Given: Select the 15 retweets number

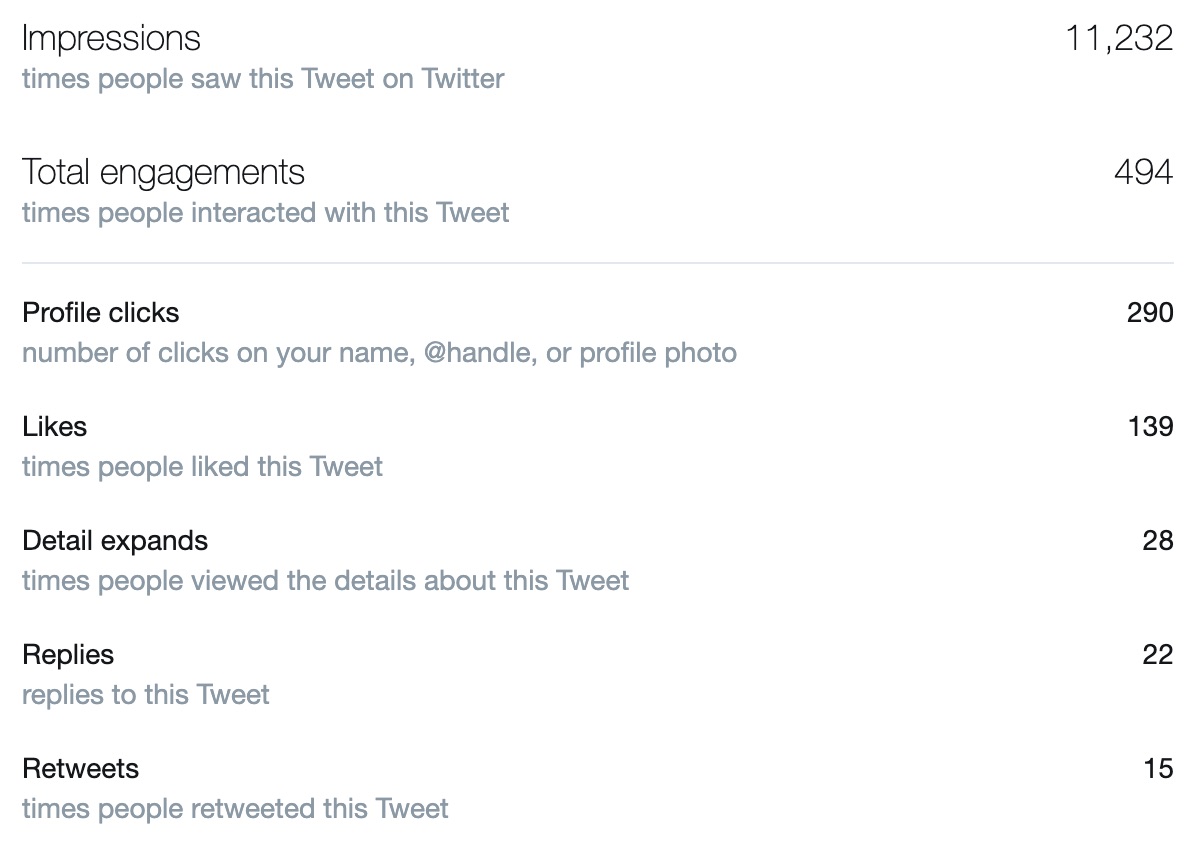Looking at the screenshot, I should 1158,768.
